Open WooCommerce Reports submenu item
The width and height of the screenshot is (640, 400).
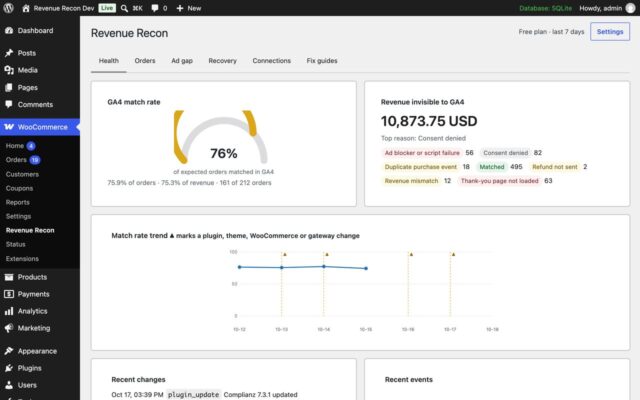pyautogui.click(x=18, y=202)
